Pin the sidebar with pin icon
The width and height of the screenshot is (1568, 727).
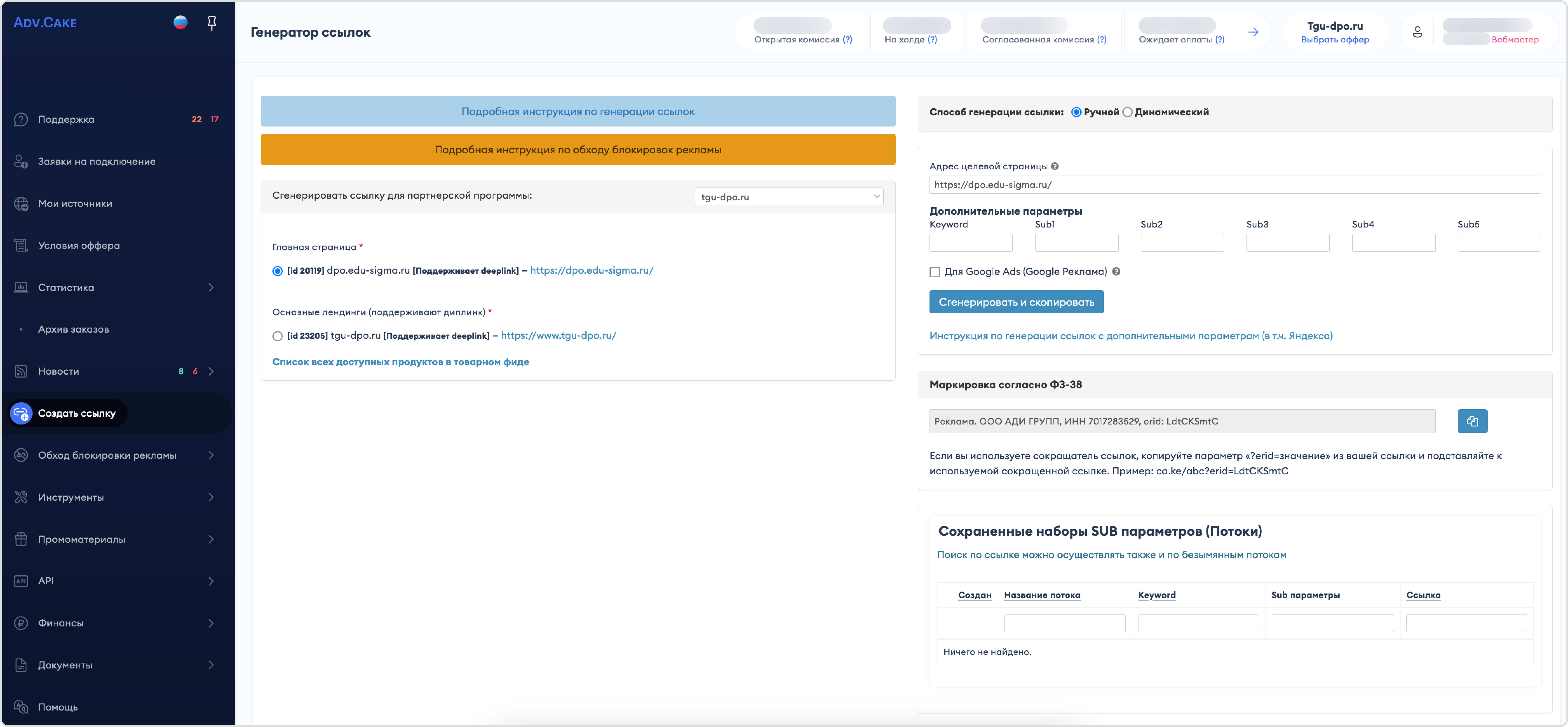pos(212,23)
